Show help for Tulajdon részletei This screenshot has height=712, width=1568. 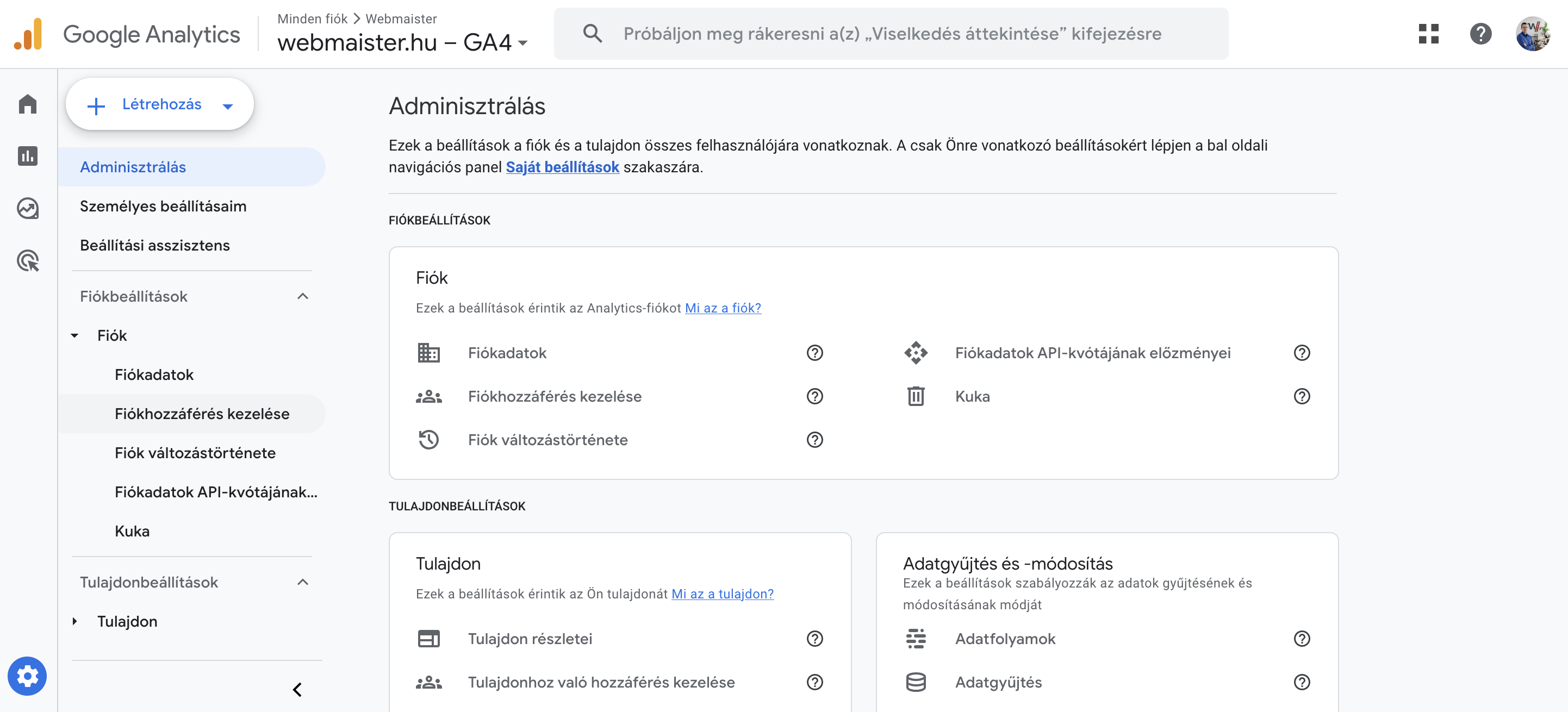point(814,639)
